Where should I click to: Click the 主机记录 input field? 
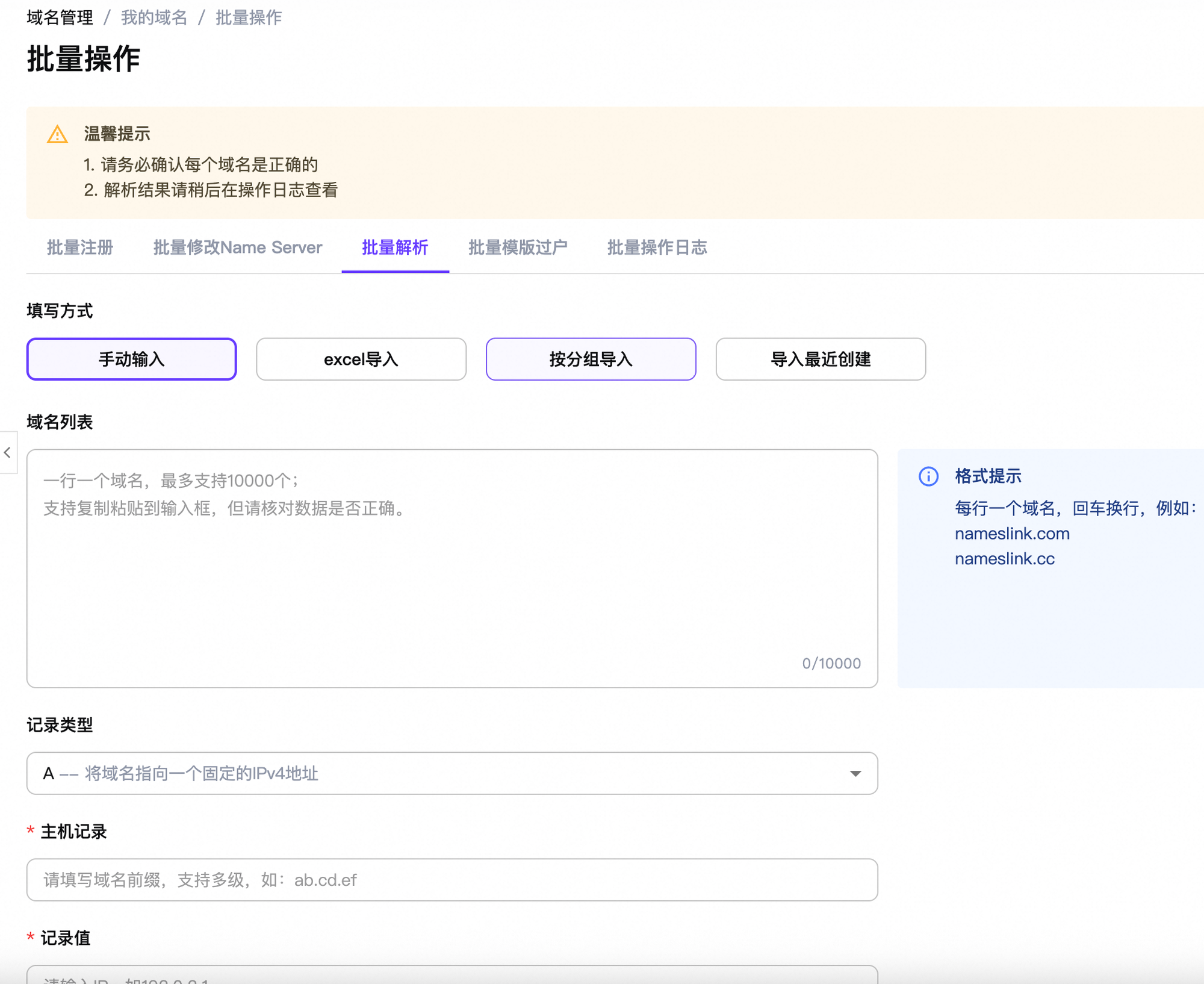[452, 880]
